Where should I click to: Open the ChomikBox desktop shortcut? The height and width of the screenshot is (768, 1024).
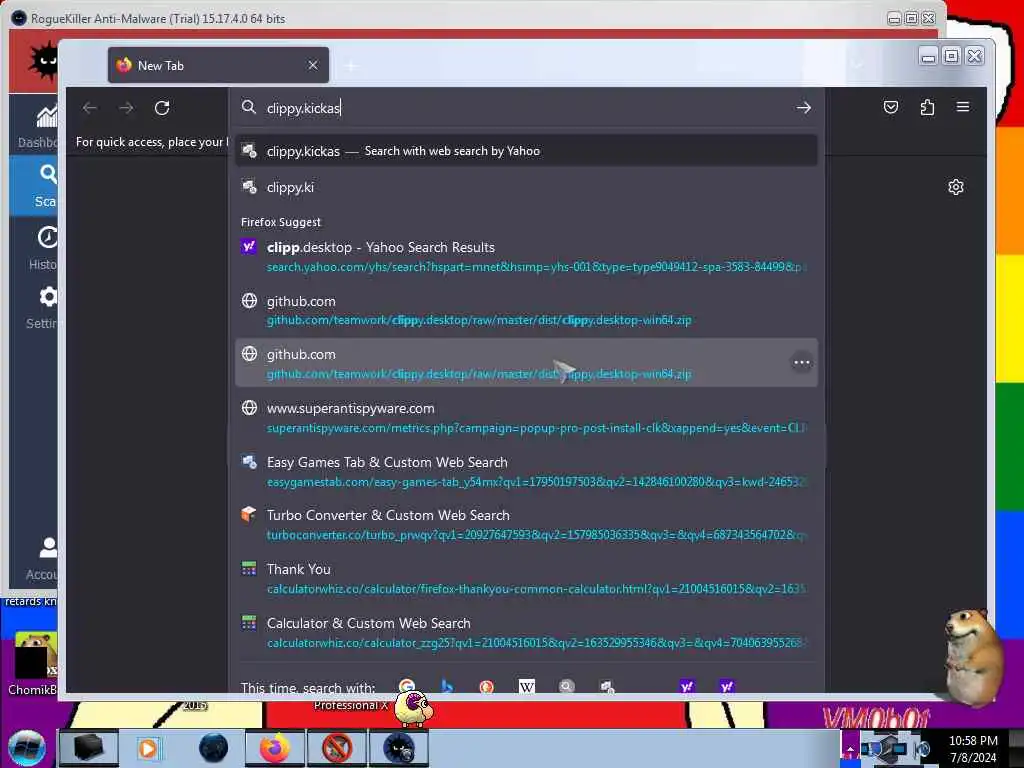pos(33,663)
